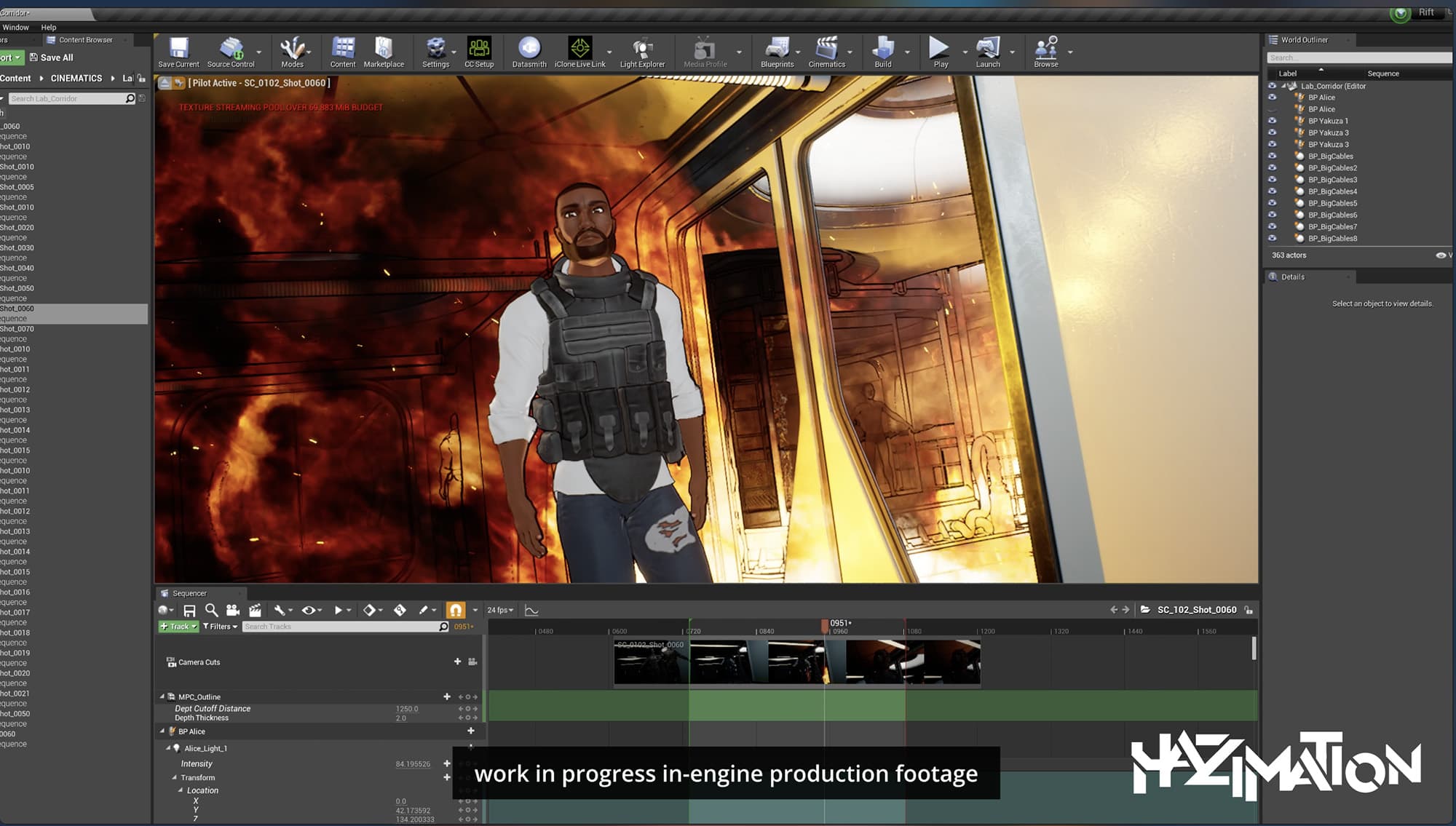Open the Blueprints toolbar icon
Viewport: 1456px width, 826px height.
777,52
